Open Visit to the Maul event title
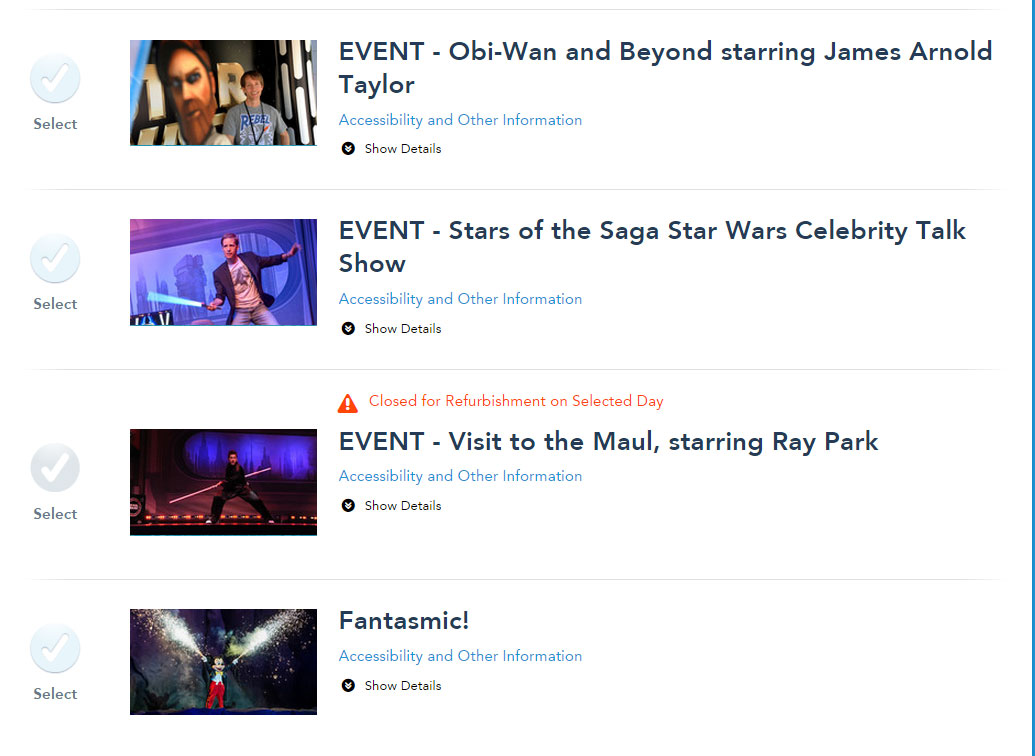Screen dimensions: 1035x756 coord(609,442)
